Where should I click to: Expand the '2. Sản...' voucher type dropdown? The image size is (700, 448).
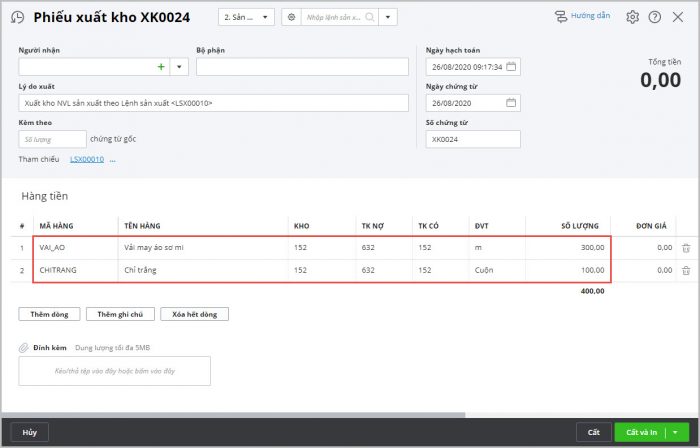[246, 17]
